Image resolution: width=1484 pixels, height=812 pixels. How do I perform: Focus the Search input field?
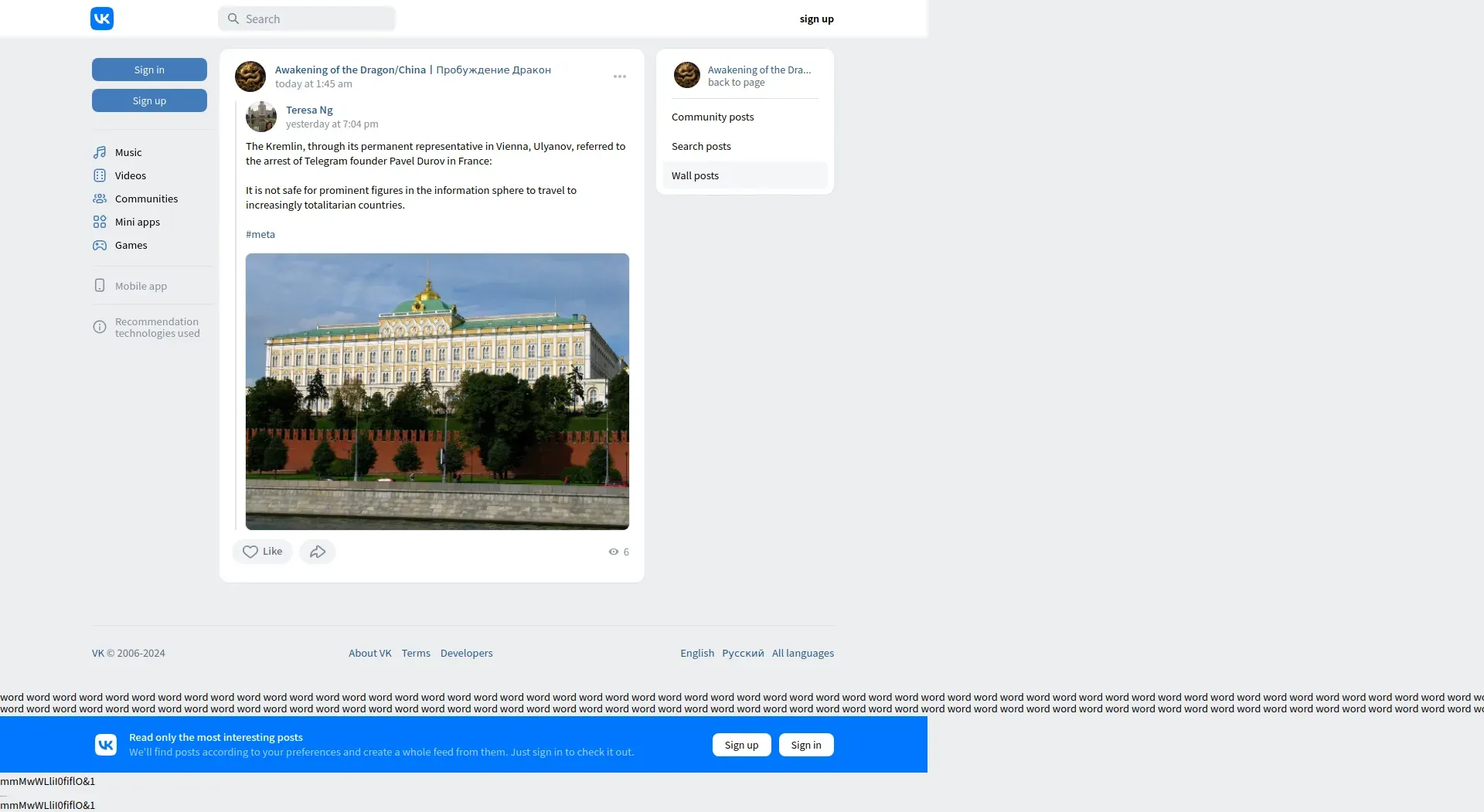(307, 19)
